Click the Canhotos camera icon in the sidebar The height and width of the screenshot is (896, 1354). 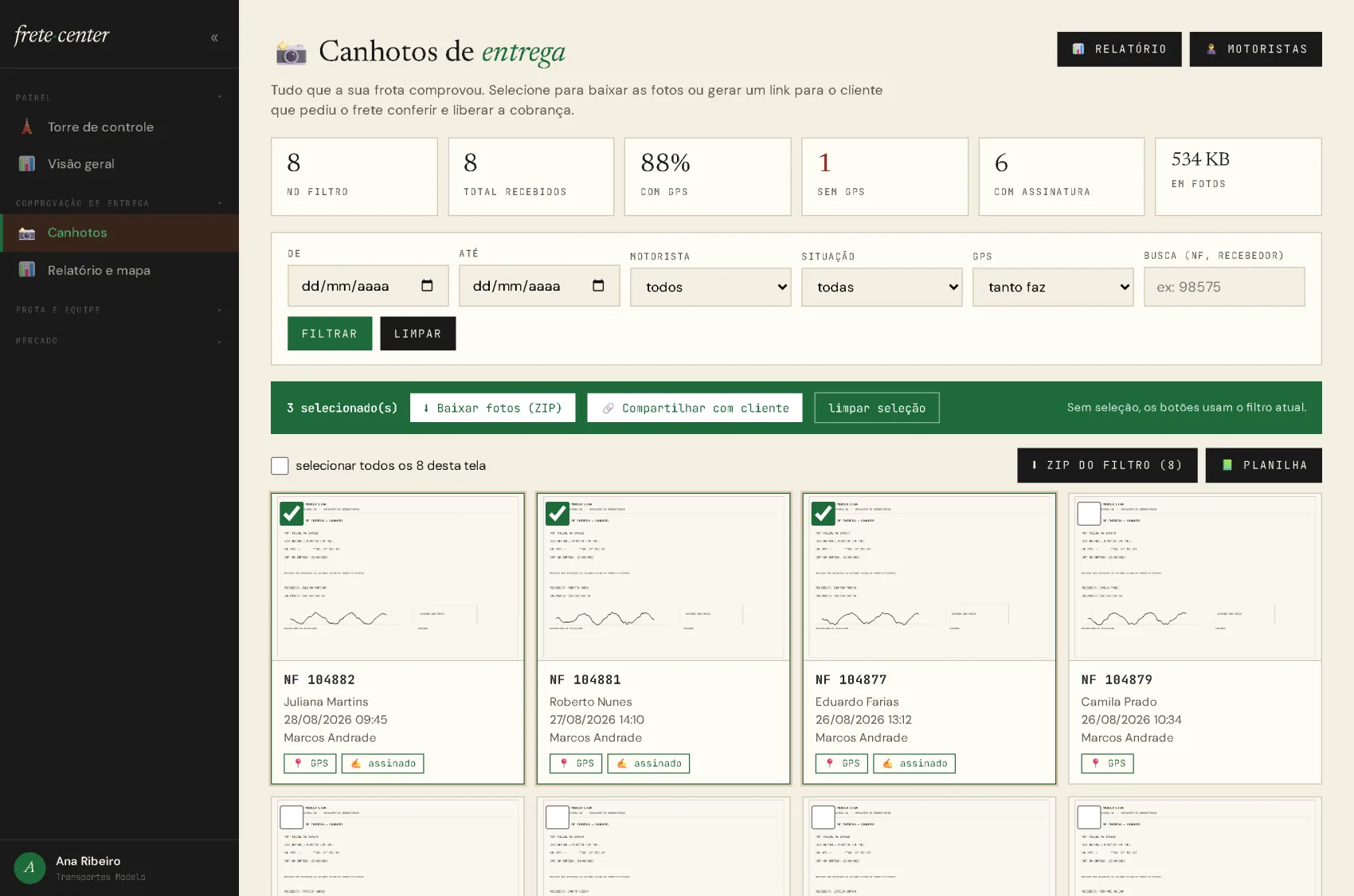(x=27, y=233)
